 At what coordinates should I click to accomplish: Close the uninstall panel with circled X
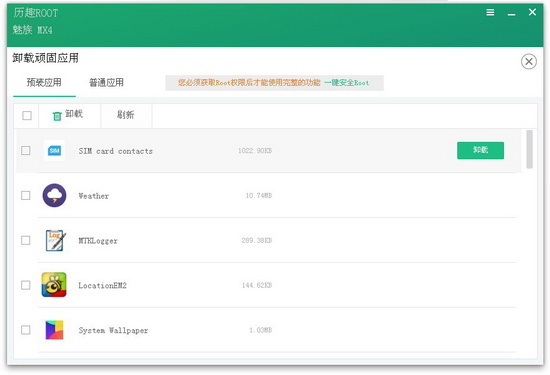click(529, 62)
